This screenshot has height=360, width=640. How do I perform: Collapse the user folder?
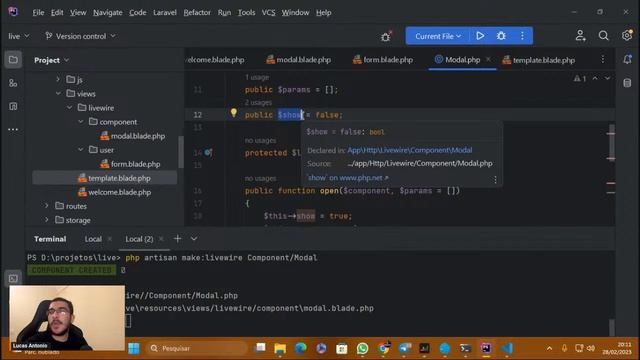pyautogui.click(x=81, y=150)
